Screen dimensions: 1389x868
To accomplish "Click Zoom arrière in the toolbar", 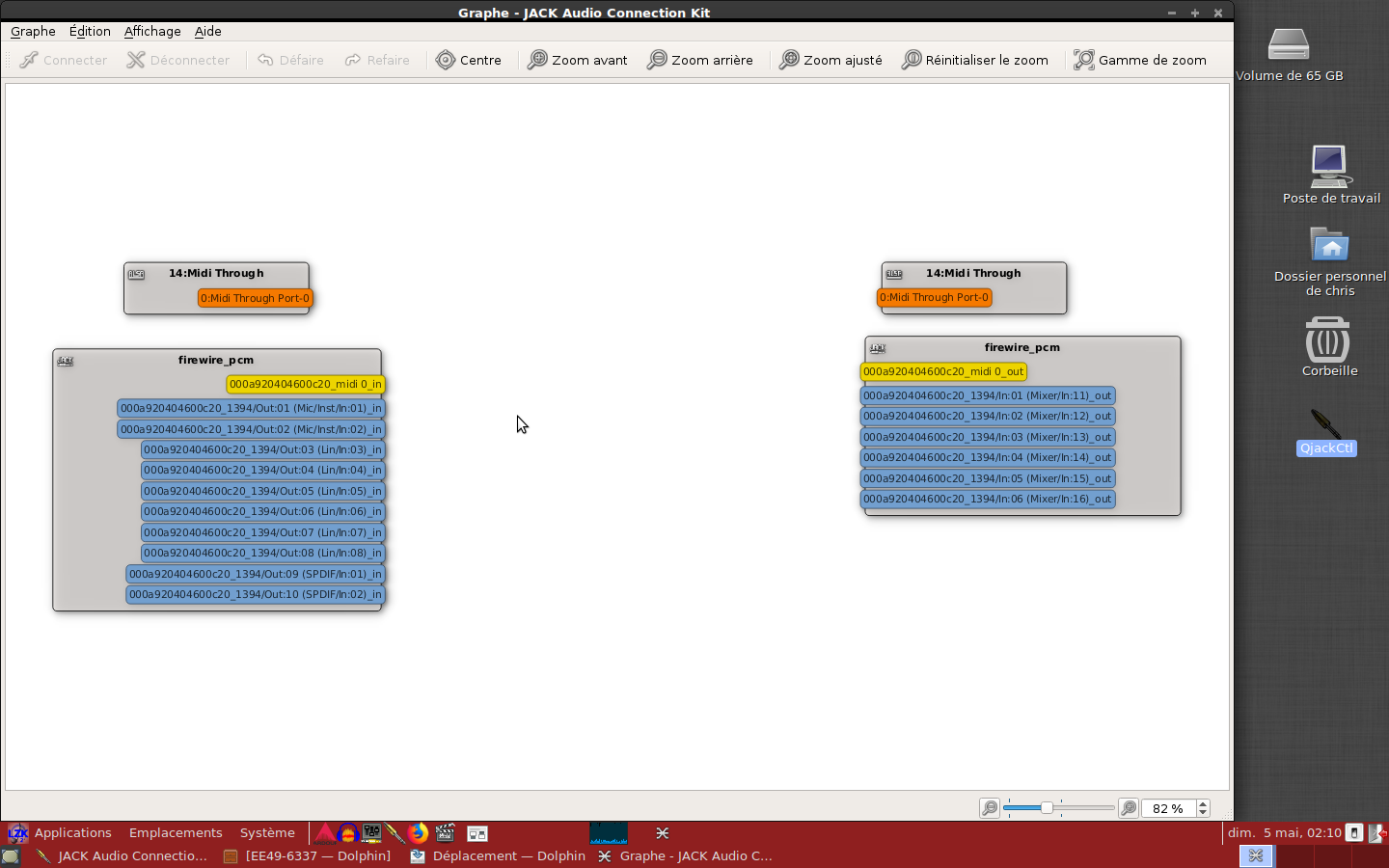I will (699, 60).
